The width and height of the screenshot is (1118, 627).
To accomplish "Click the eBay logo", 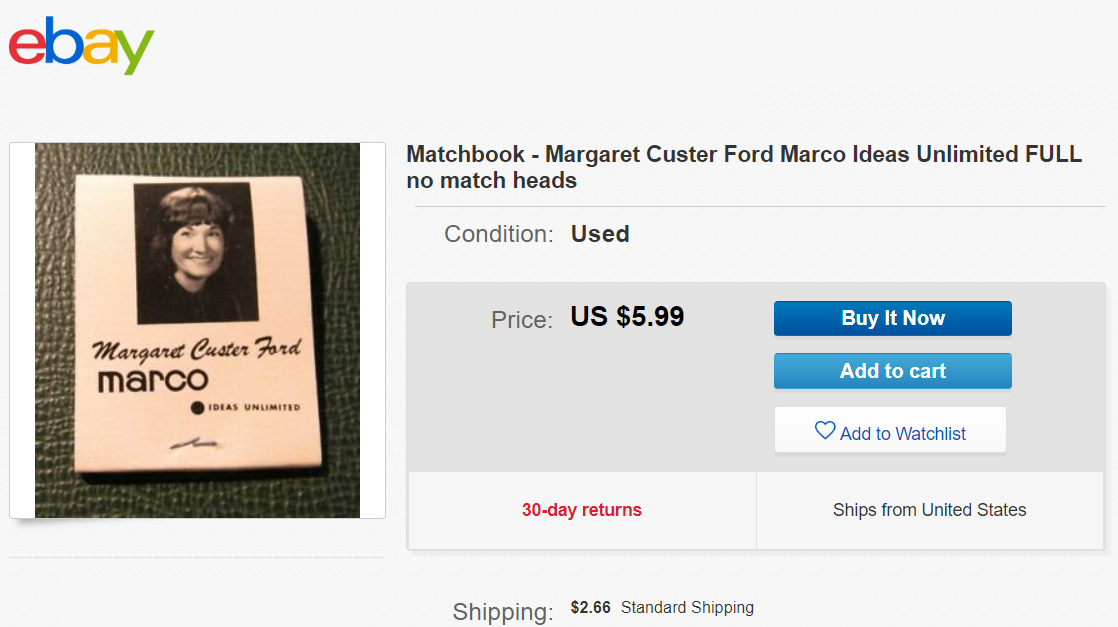I will click(x=82, y=45).
